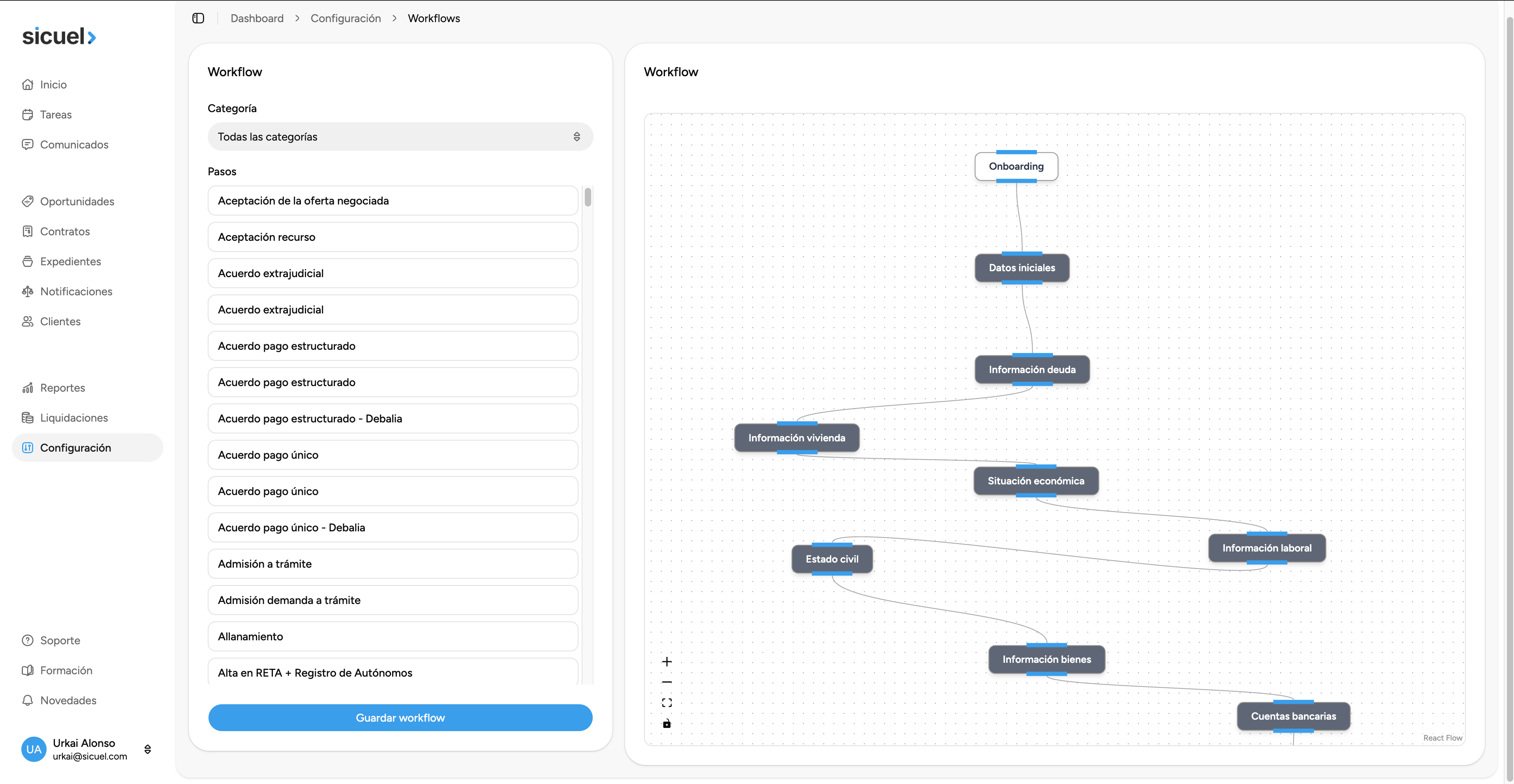Click the sicuel logo
Image resolution: width=1514 pixels, height=784 pixels.
[x=59, y=36]
